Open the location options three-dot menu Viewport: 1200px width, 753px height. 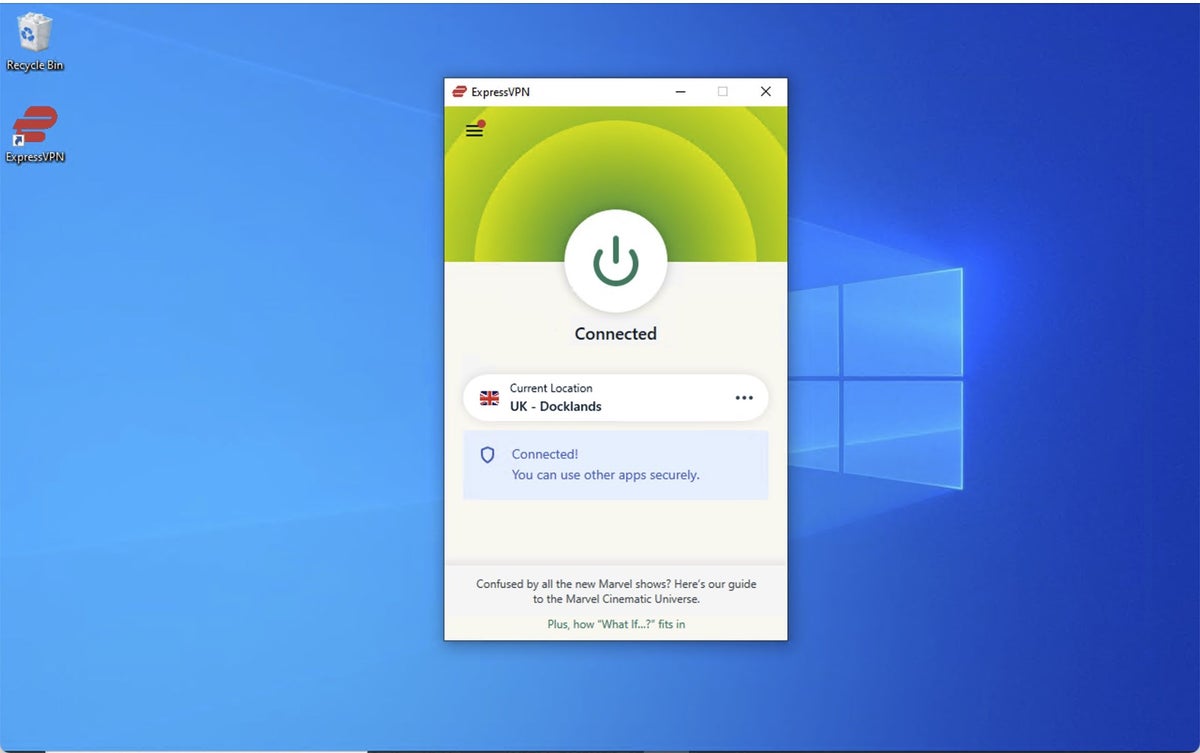[744, 398]
